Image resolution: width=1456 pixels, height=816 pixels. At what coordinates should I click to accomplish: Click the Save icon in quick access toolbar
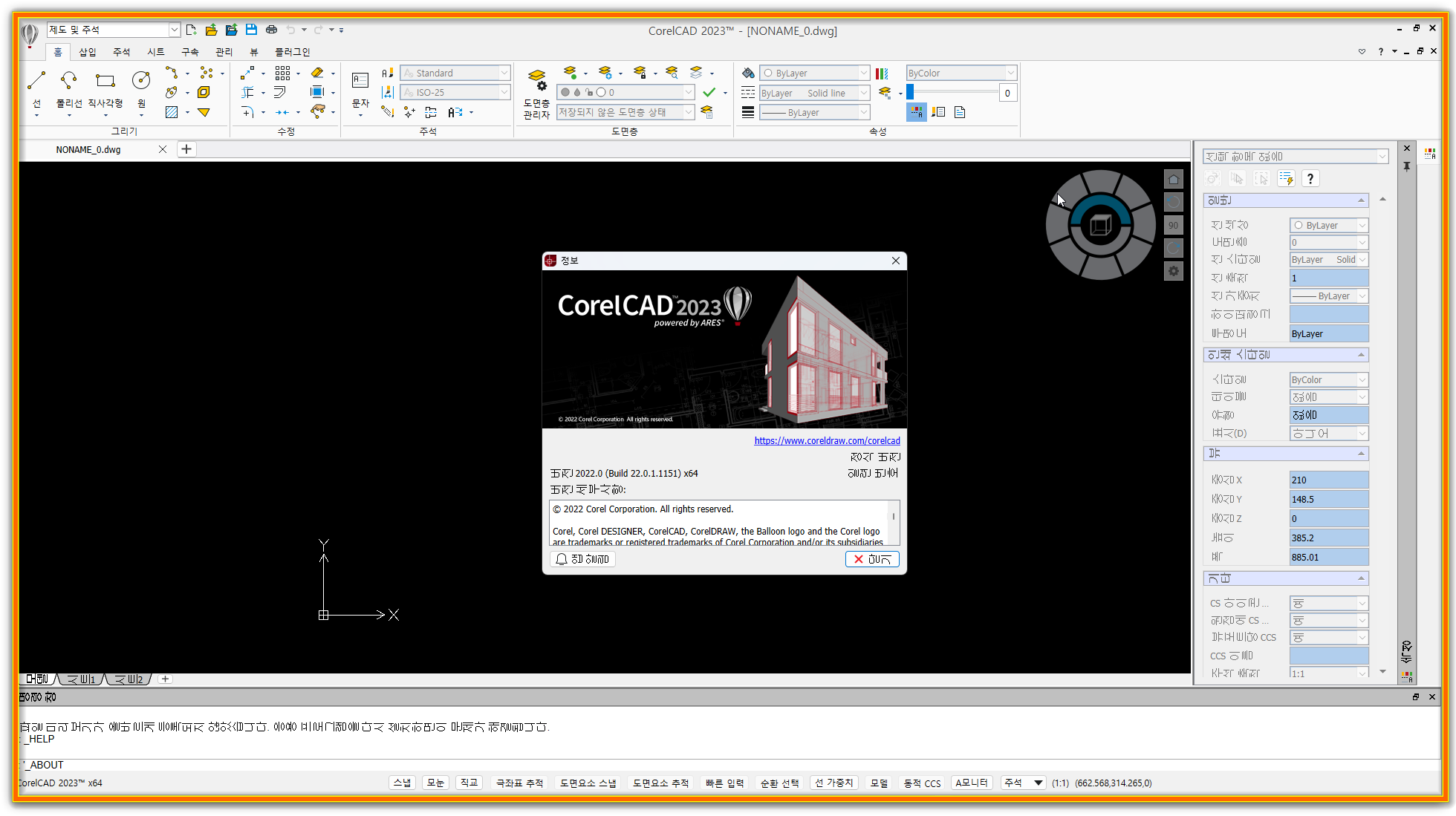point(251,30)
